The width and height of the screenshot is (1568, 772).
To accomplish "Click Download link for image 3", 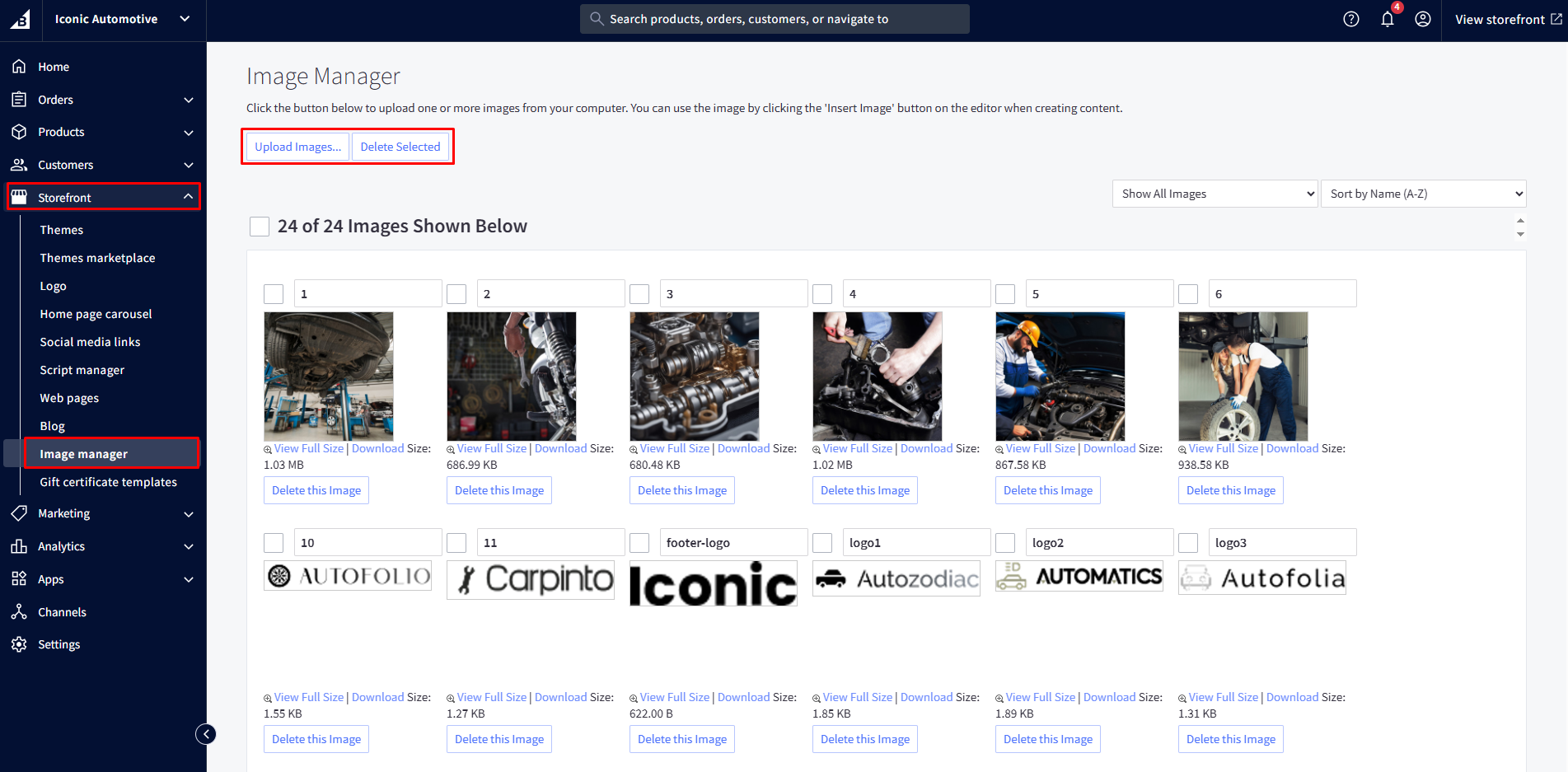I will coord(743,448).
